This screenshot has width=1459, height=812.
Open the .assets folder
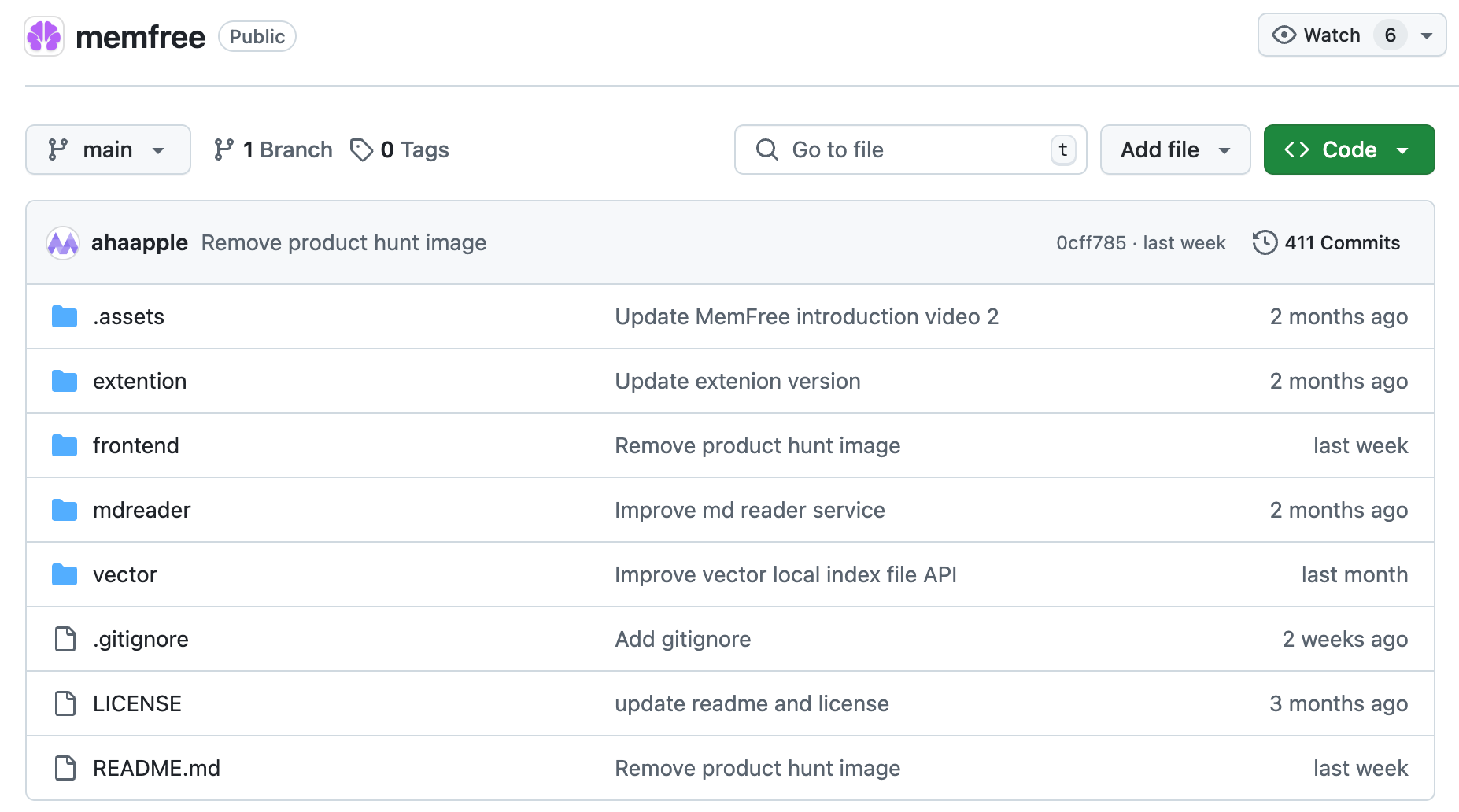click(128, 316)
